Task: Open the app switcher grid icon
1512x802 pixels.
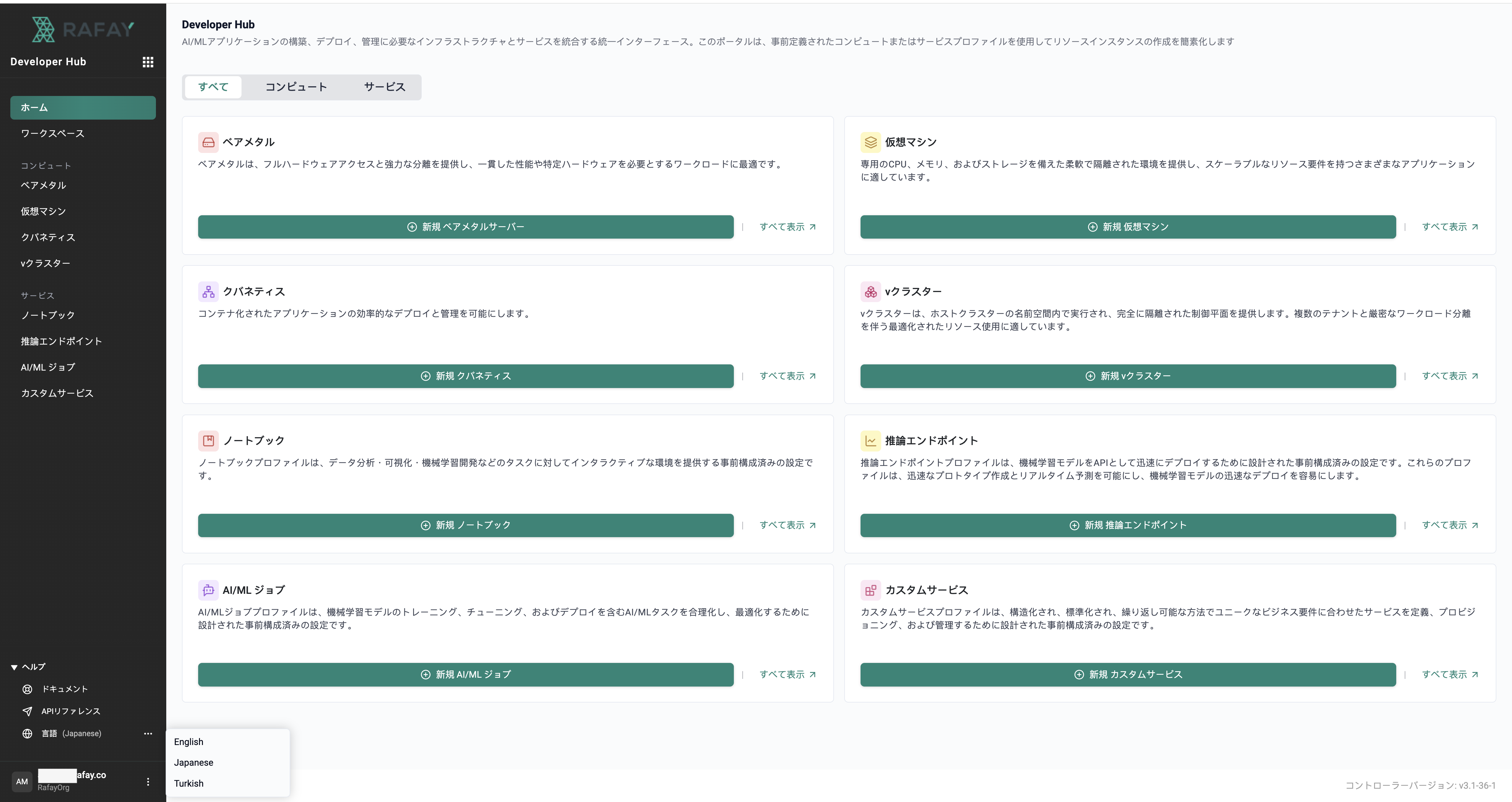Action: pyautogui.click(x=148, y=62)
